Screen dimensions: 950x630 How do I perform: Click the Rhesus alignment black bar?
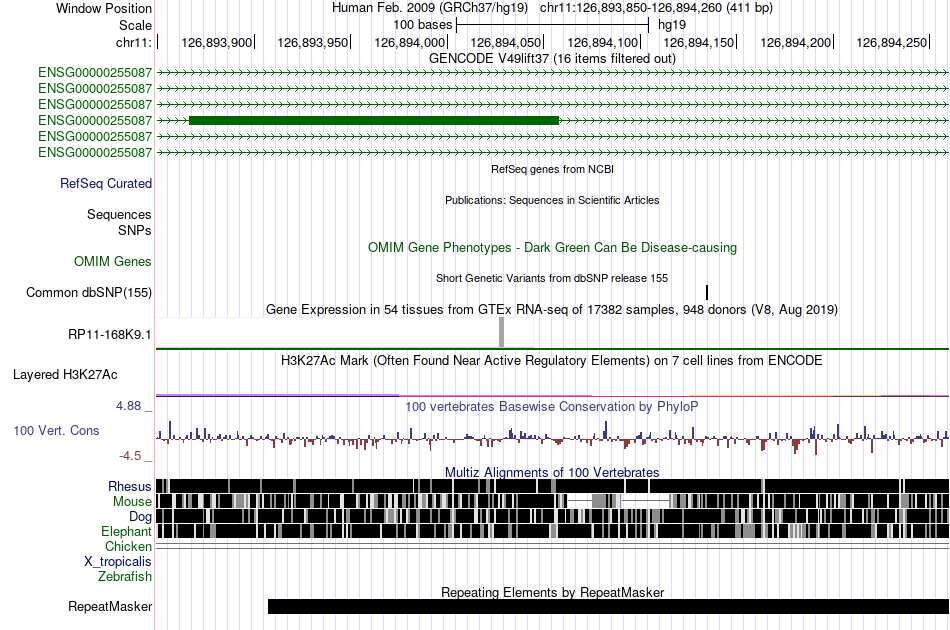(552, 486)
